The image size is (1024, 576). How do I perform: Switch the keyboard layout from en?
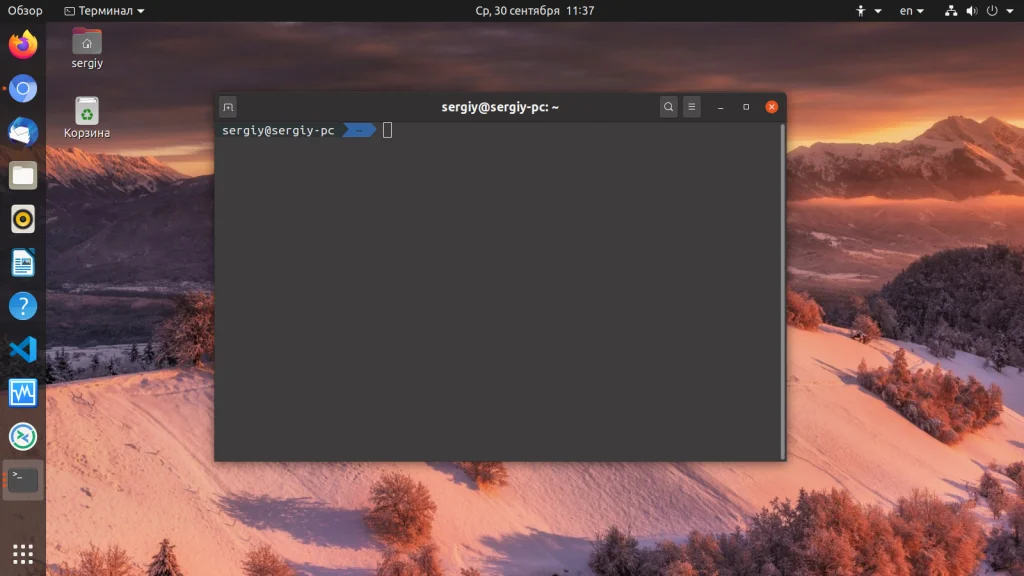(x=911, y=10)
